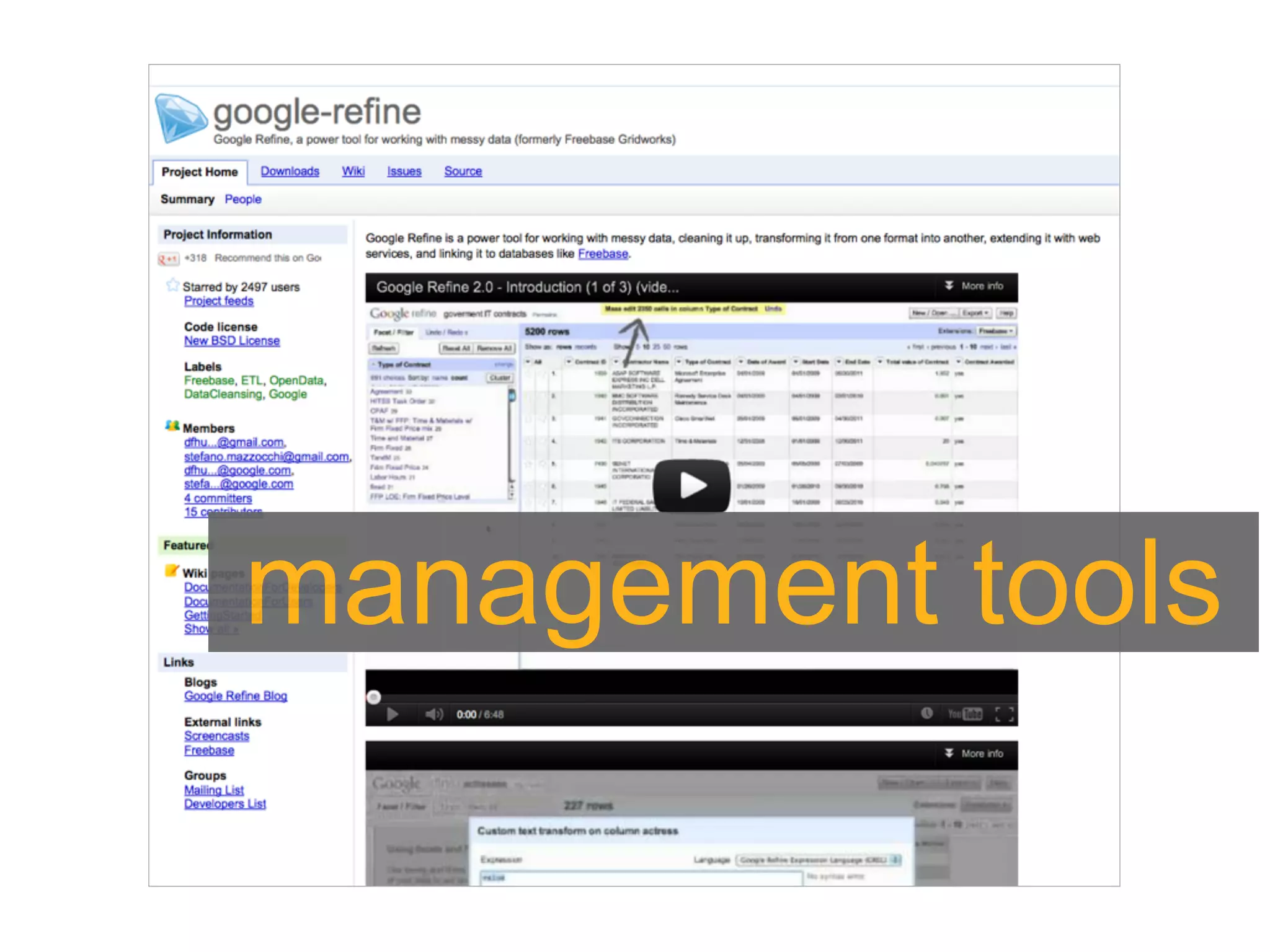The image size is (1270, 952).
Task: Click the Links section heading
Action: coord(179,663)
